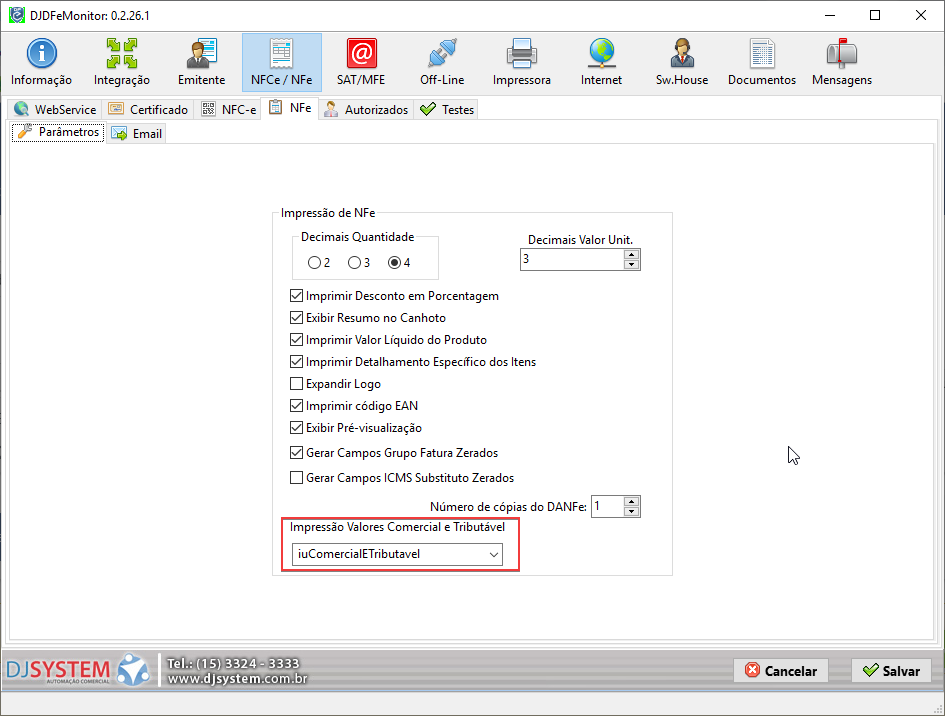This screenshot has width=945, height=716.
Task: Enable the Expandir Logo checkbox
Action: point(296,384)
